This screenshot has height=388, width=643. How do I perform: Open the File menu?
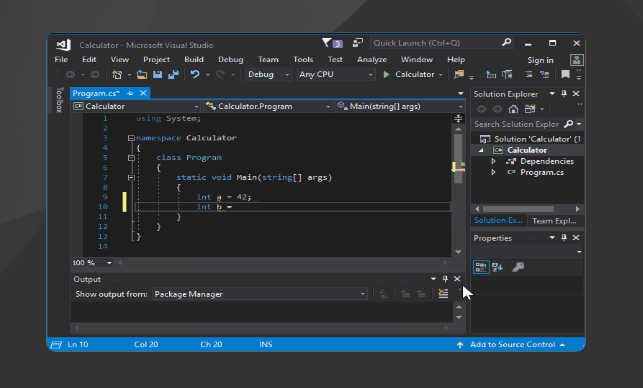61,59
